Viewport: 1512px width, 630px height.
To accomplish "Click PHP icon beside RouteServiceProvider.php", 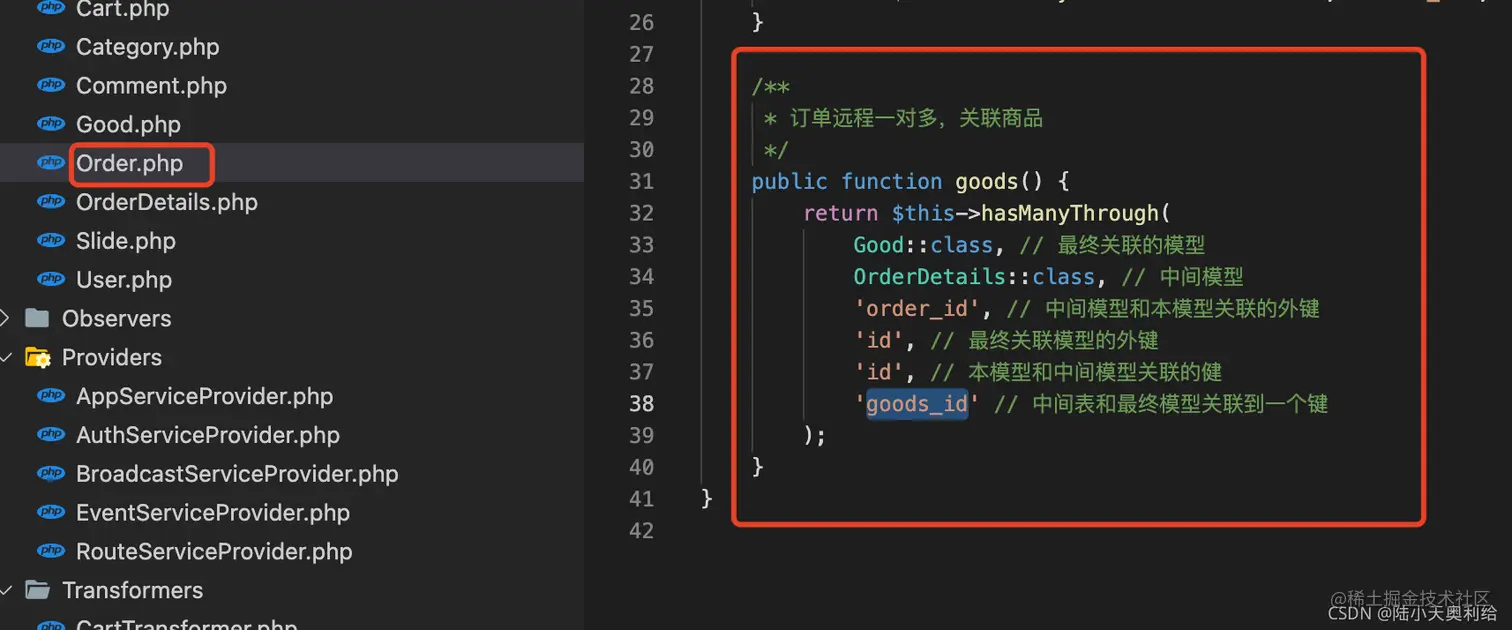I will (51, 552).
